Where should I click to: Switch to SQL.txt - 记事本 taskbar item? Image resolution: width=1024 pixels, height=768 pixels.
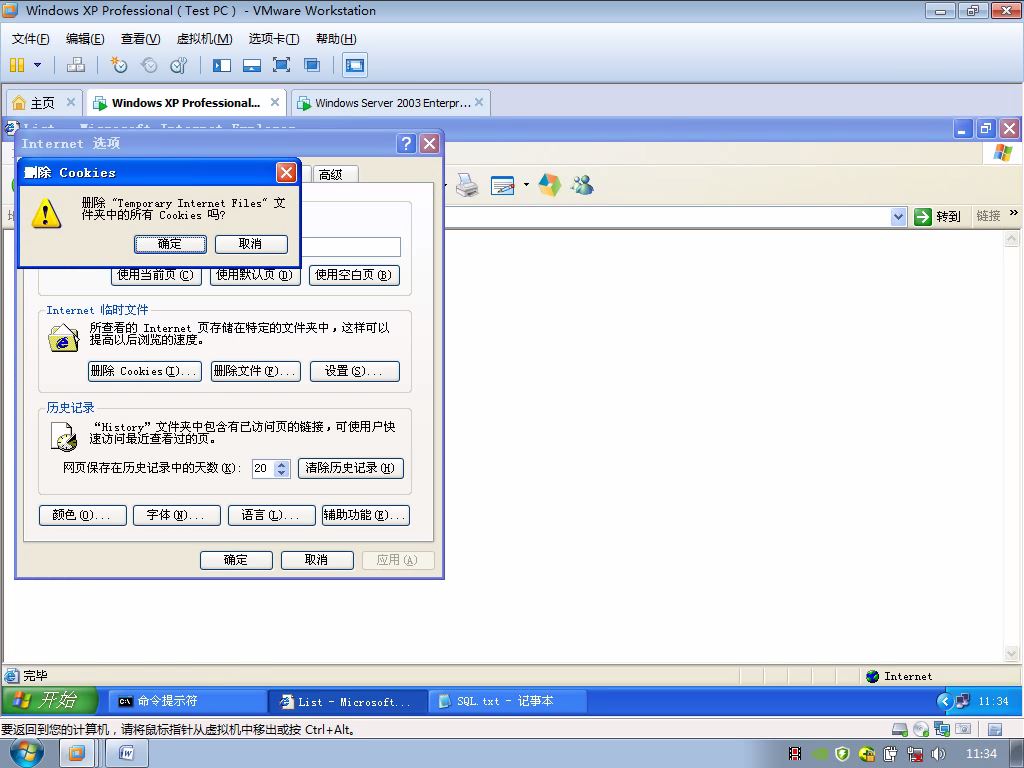507,701
